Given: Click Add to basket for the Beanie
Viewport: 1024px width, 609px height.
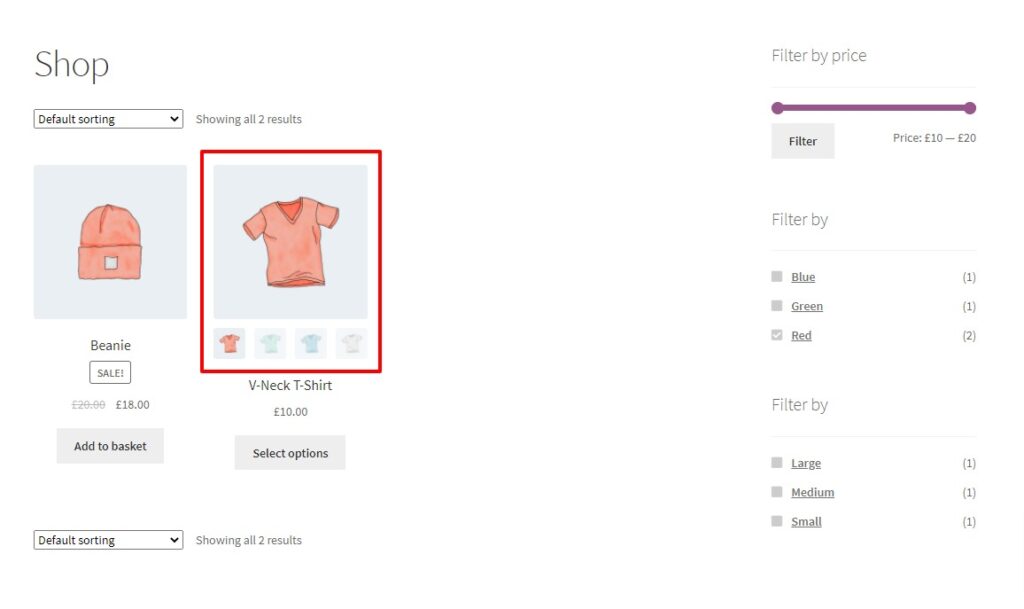Looking at the screenshot, I should 110,446.
